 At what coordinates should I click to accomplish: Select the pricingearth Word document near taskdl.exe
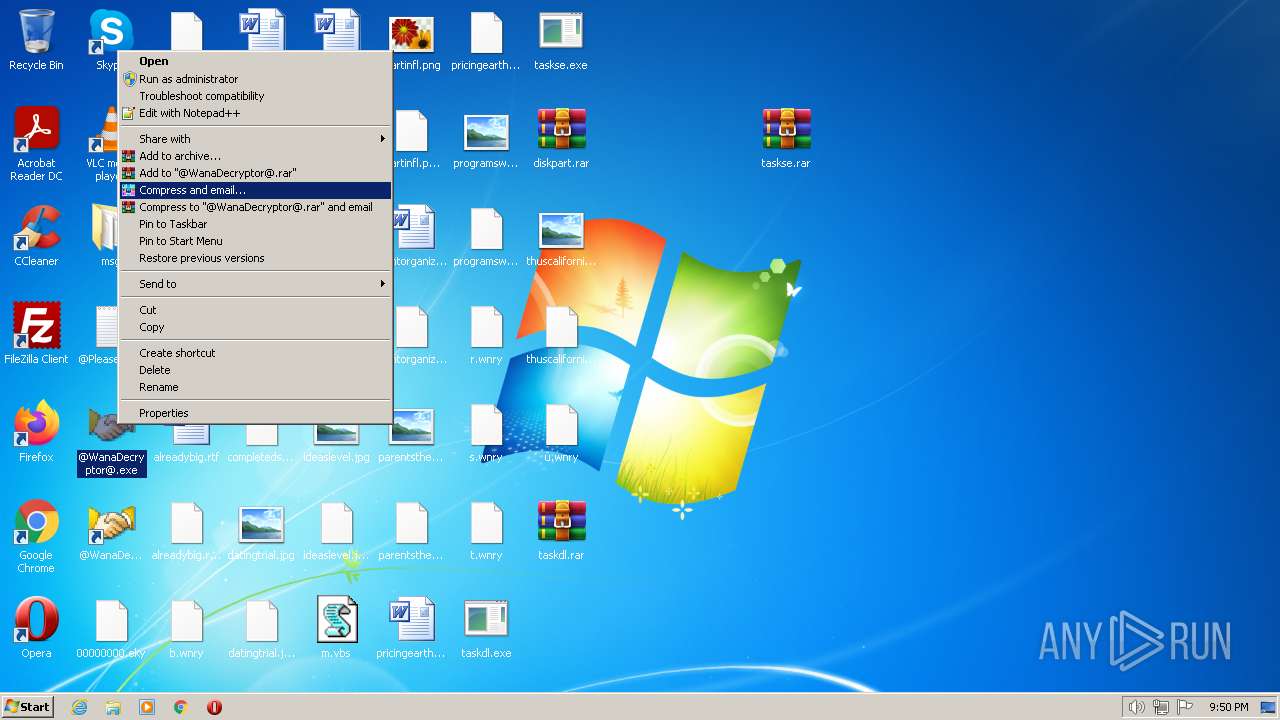411,628
